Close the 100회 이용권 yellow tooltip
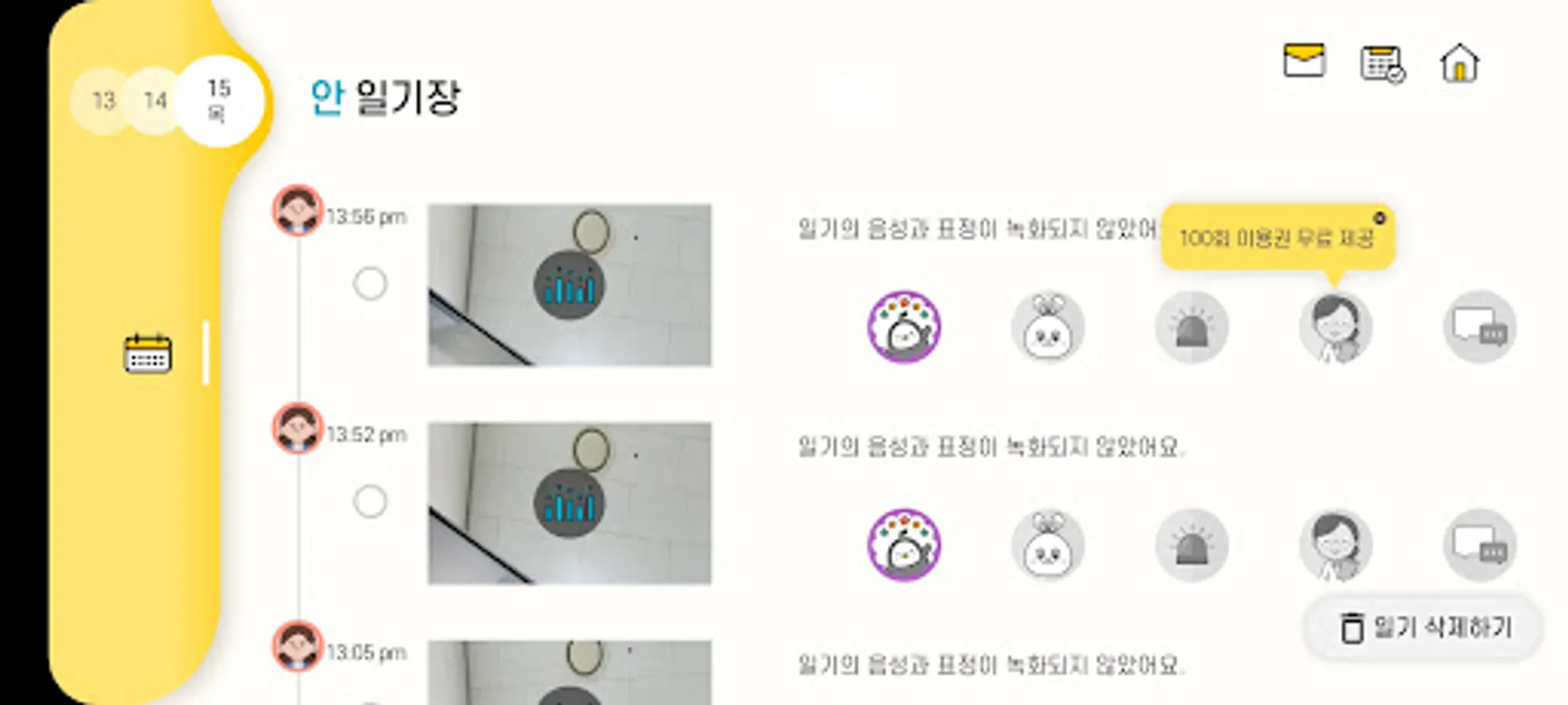The width and height of the screenshot is (1568, 705). [x=1379, y=218]
